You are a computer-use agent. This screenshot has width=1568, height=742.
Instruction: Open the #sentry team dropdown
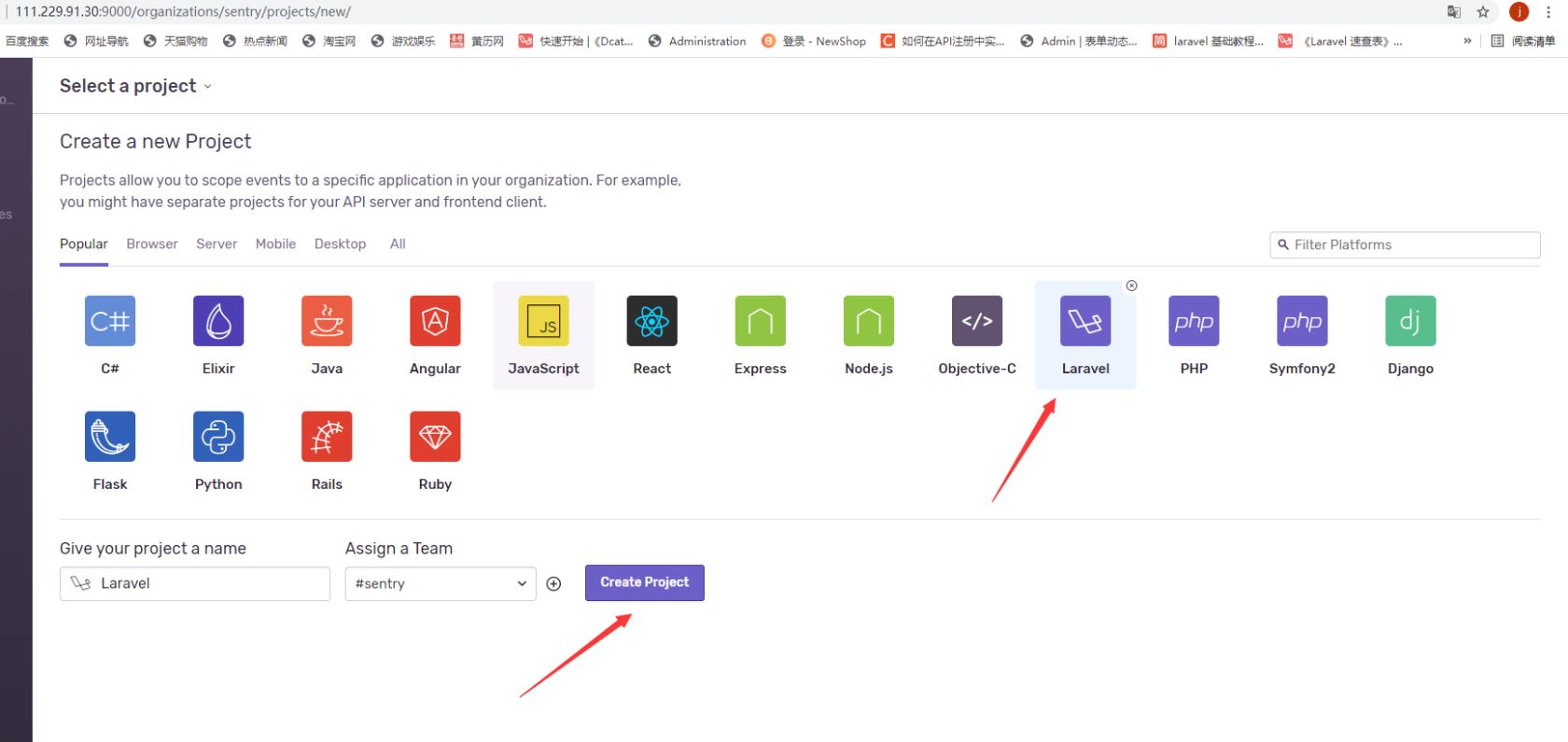[441, 584]
